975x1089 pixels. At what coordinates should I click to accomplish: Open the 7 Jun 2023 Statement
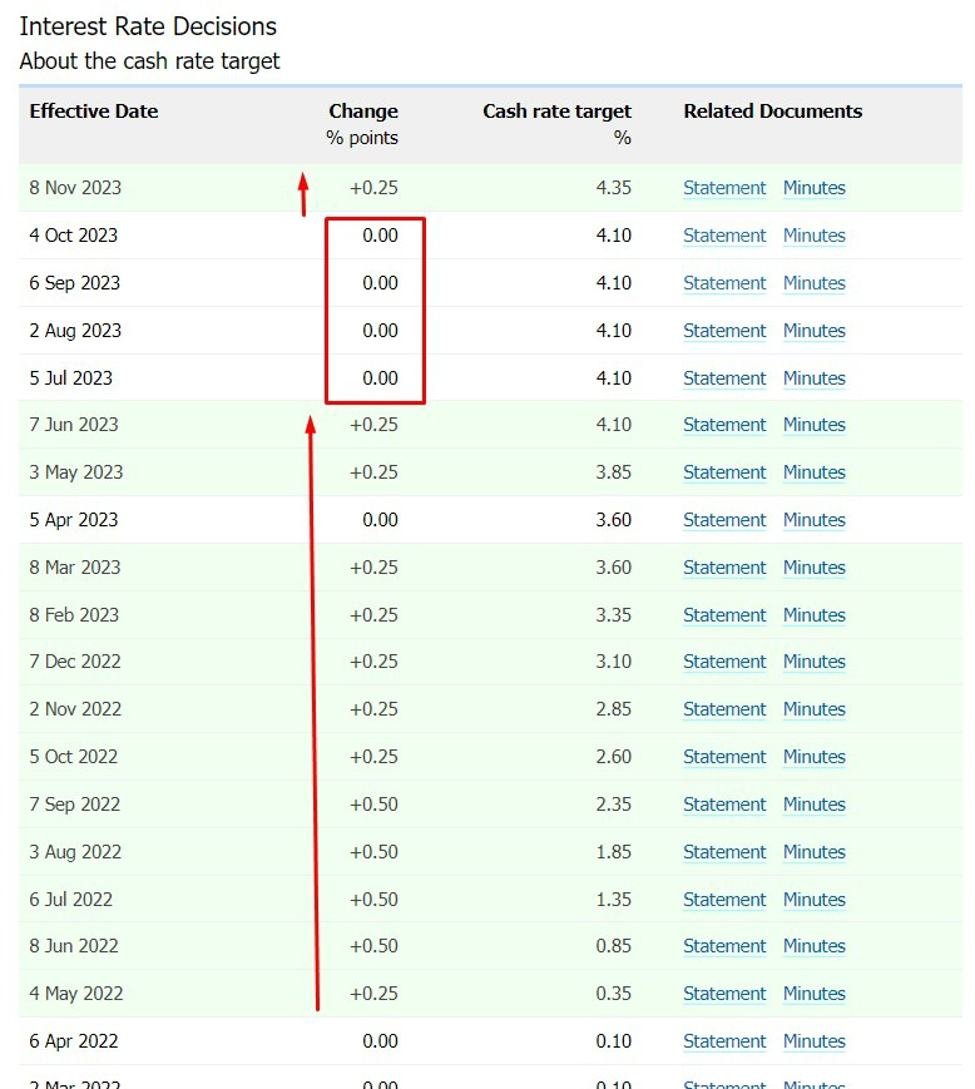(x=724, y=425)
